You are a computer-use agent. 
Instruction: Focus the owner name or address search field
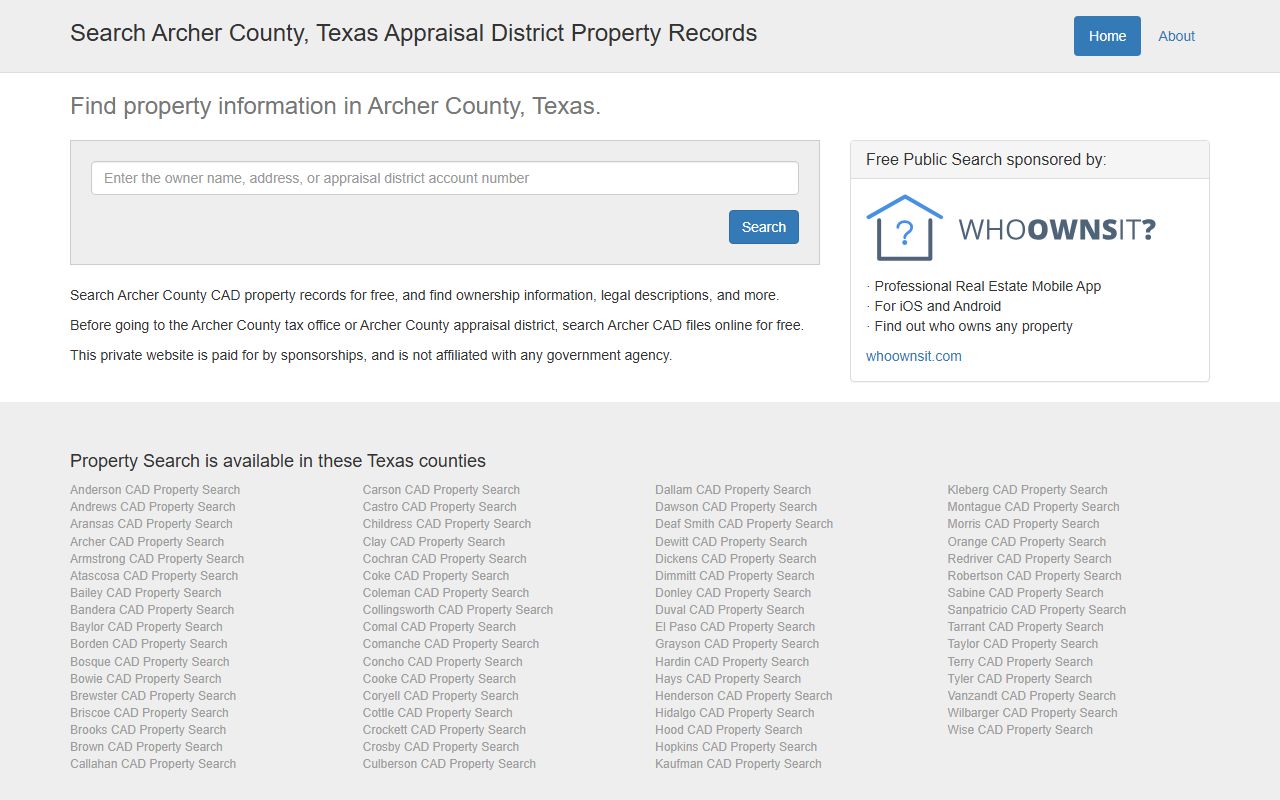pyautogui.click(x=445, y=178)
